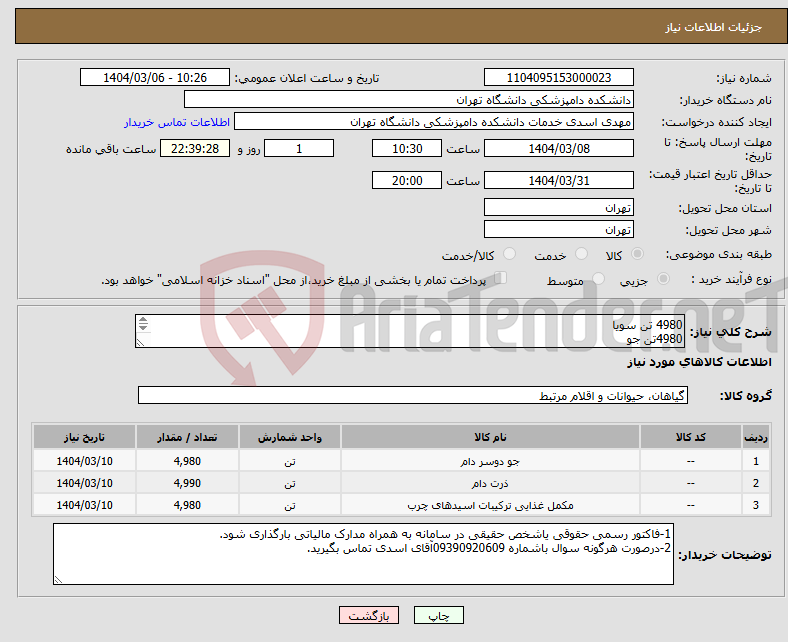
Task: Click the item مکمل غذایی ترکیبات اسیدهای چرب
Action: point(490,505)
